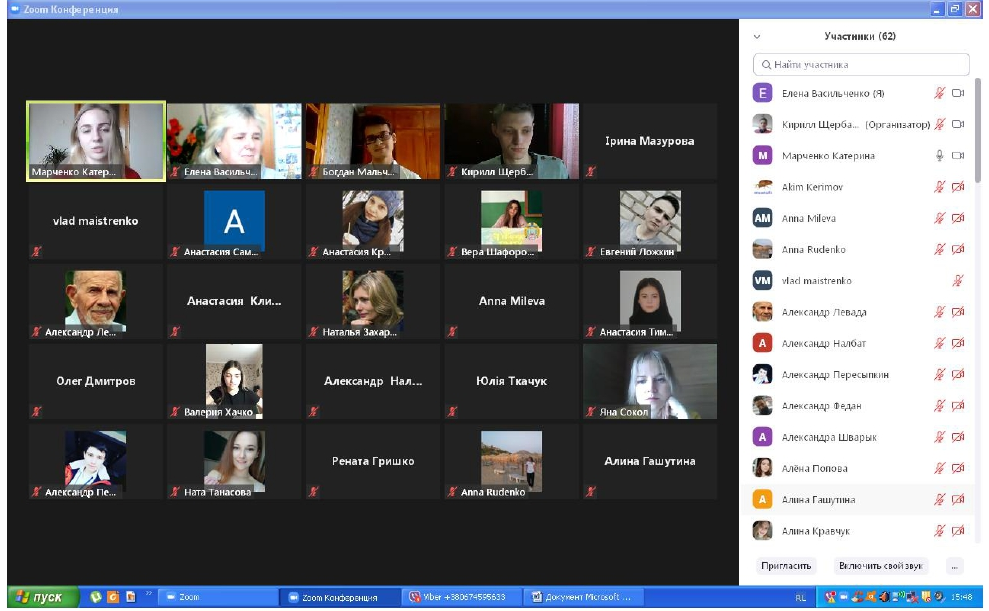
Task: Click vlad maistrenko's muted microphone icon in list
Action: 958,281
